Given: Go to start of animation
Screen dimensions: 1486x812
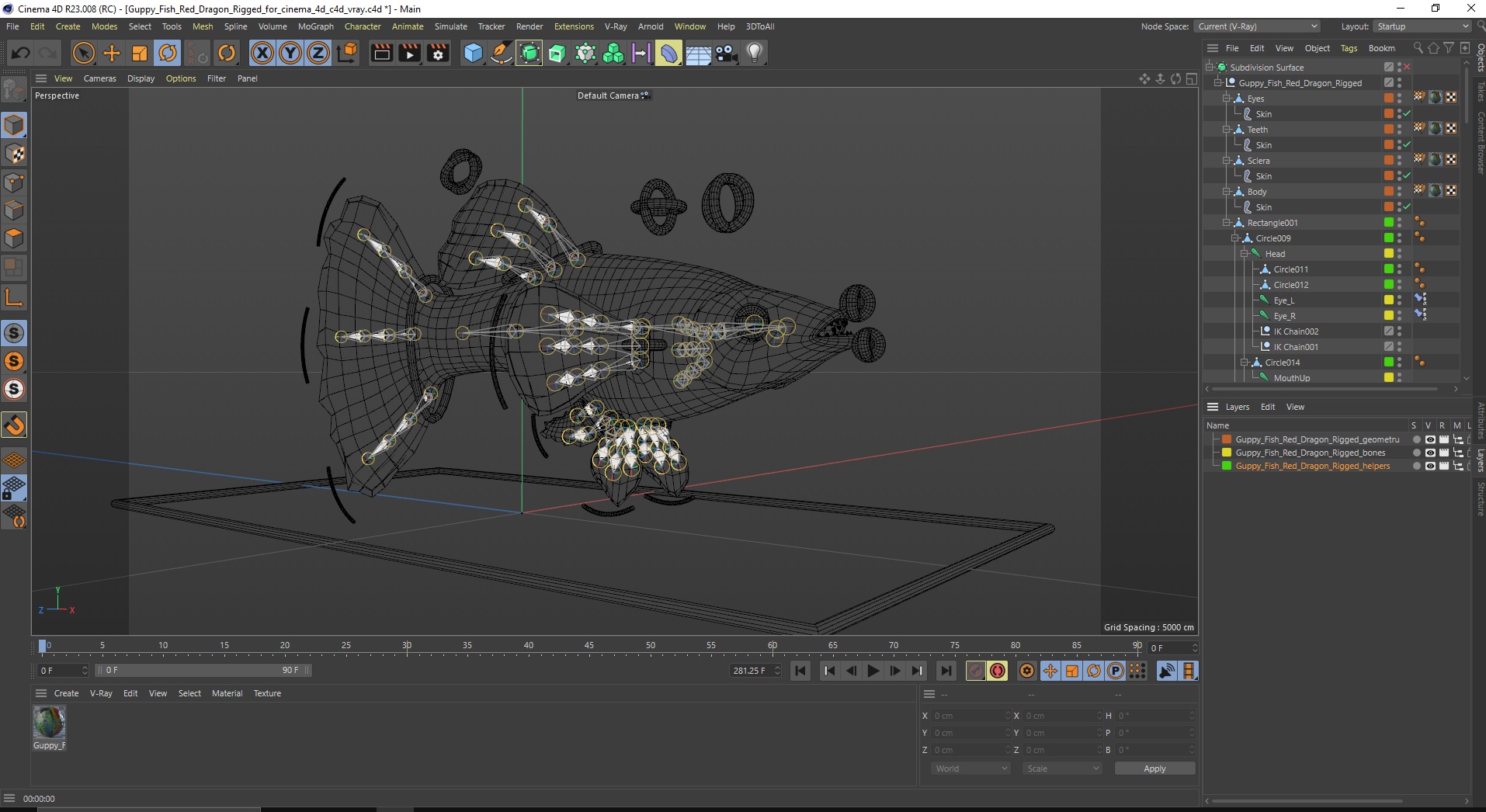Looking at the screenshot, I should pos(800,671).
